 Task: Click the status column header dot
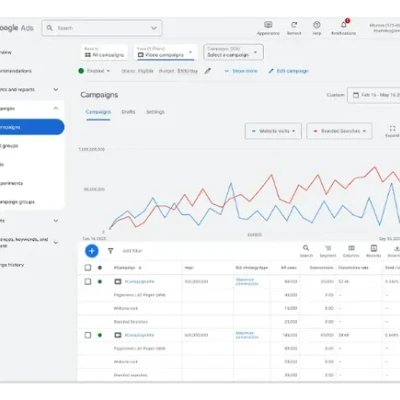coord(100,268)
